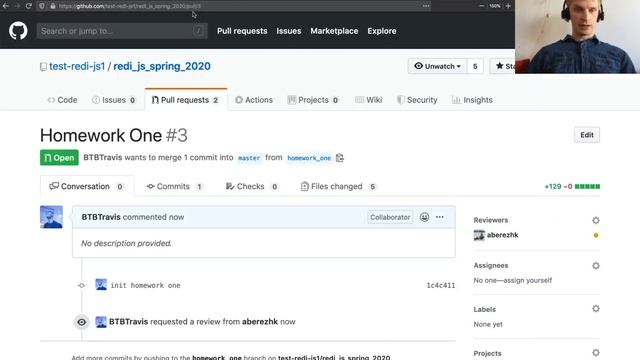
Task: Go to Marketplace
Action: pos(334,31)
